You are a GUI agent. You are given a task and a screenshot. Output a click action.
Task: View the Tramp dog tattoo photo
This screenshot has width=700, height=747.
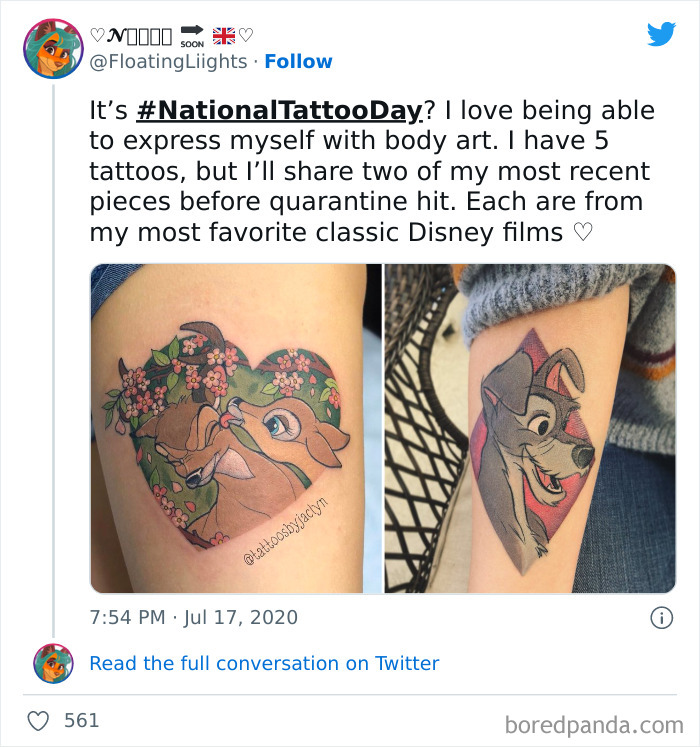[x=530, y=428]
